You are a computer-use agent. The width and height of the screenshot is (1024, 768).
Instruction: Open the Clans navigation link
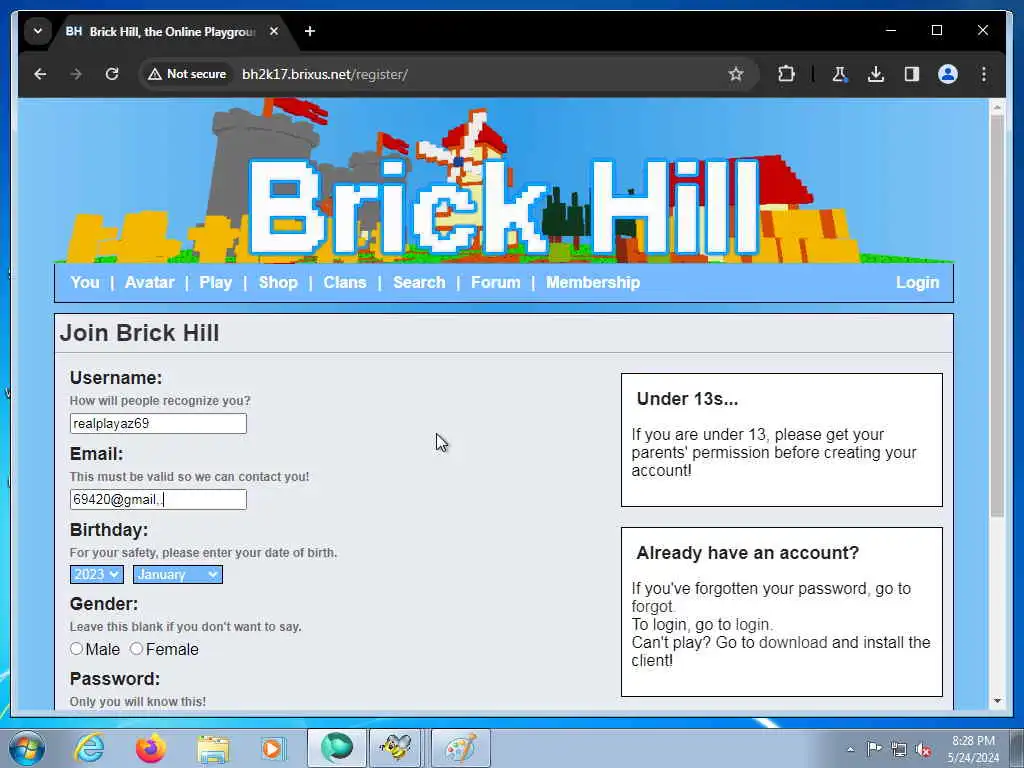(x=345, y=283)
